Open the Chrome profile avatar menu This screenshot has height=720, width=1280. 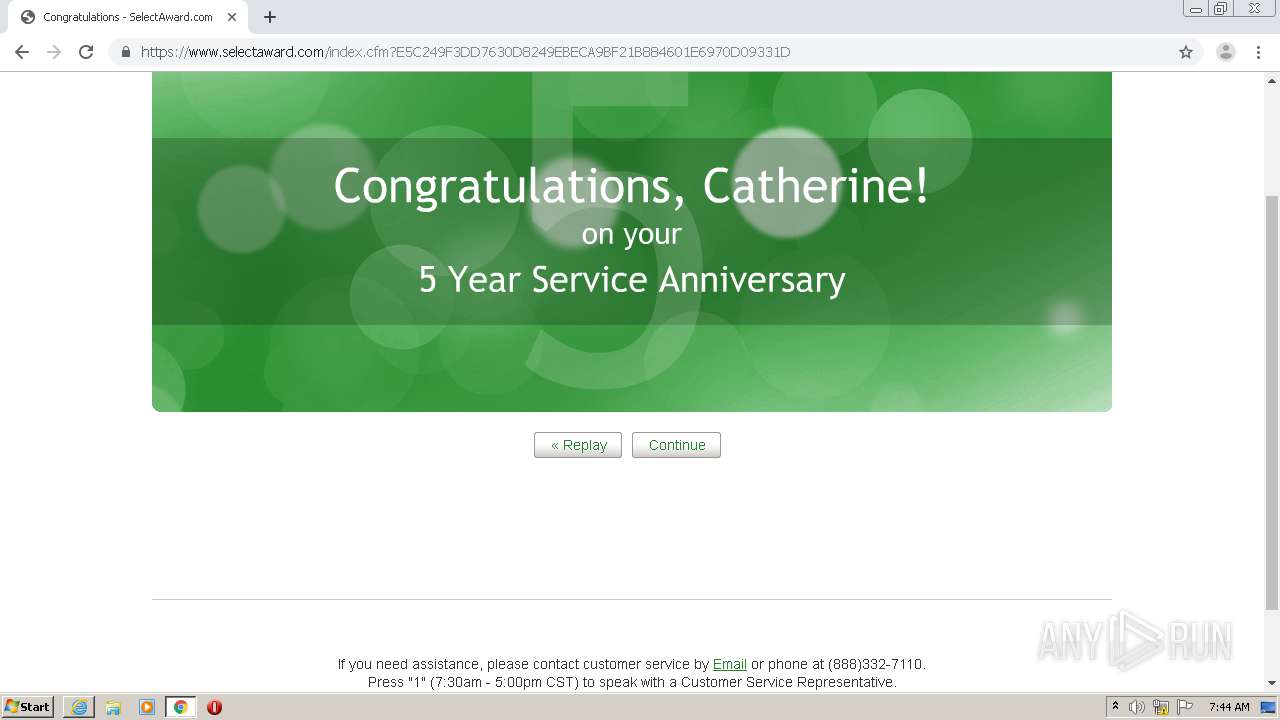pyautogui.click(x=1225, y=52)
